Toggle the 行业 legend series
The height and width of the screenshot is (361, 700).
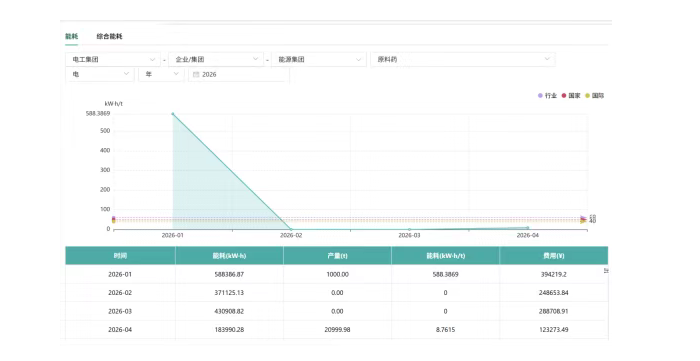[x=547, y=95]
